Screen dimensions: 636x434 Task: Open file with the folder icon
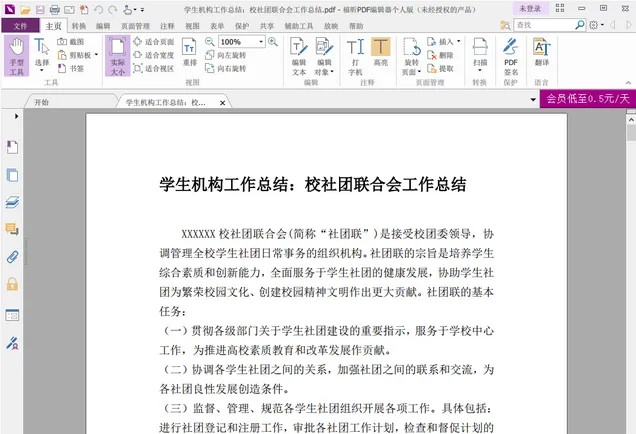tap(25, 9)
